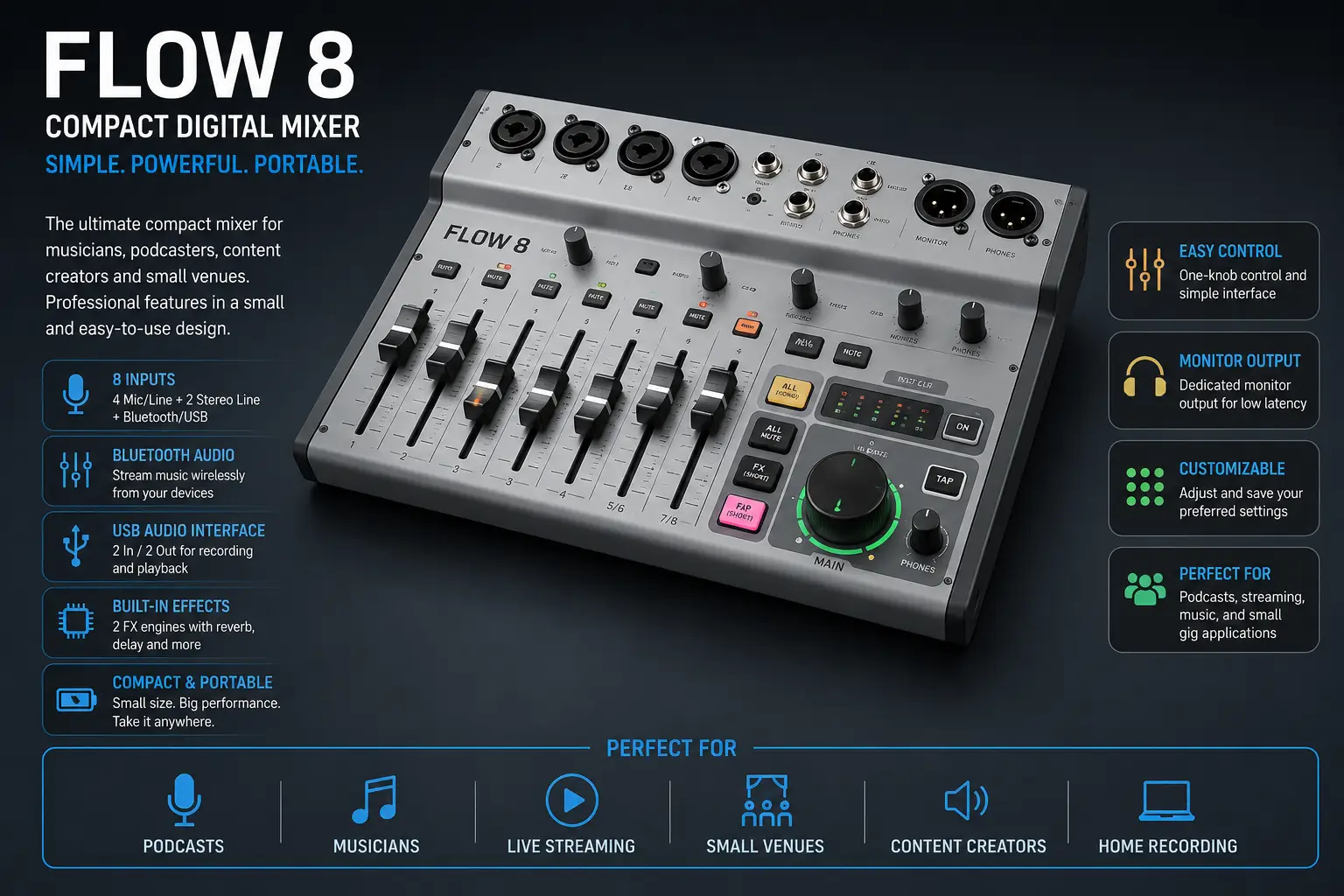Click the CONTENT CREATORS label
The height and width of the screenshot is (896, 1344).
pyautogui.click(x=969, y=846)
